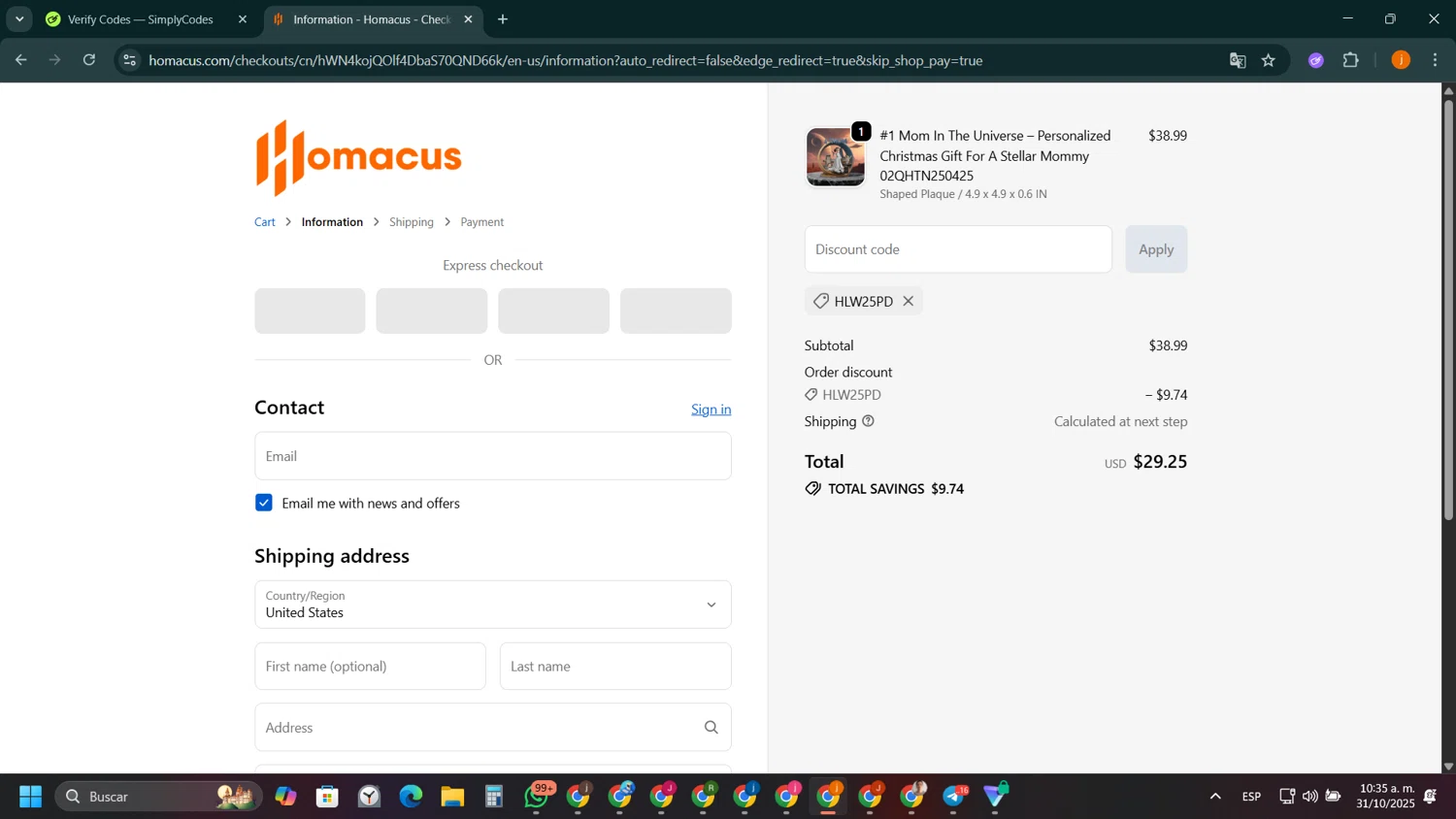Image resolution: width=1456 pixels, height=819 pixels.
Task: Click the shipping help question mark icon
Action: tap(868, 421)
